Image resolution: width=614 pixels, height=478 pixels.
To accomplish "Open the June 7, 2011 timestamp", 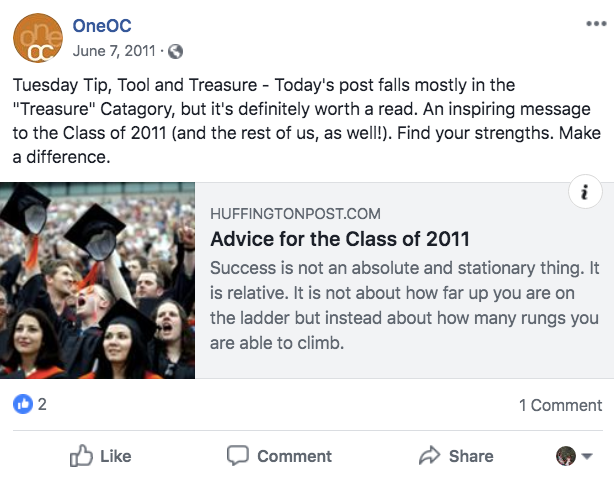I will click(x=116, y=50).
